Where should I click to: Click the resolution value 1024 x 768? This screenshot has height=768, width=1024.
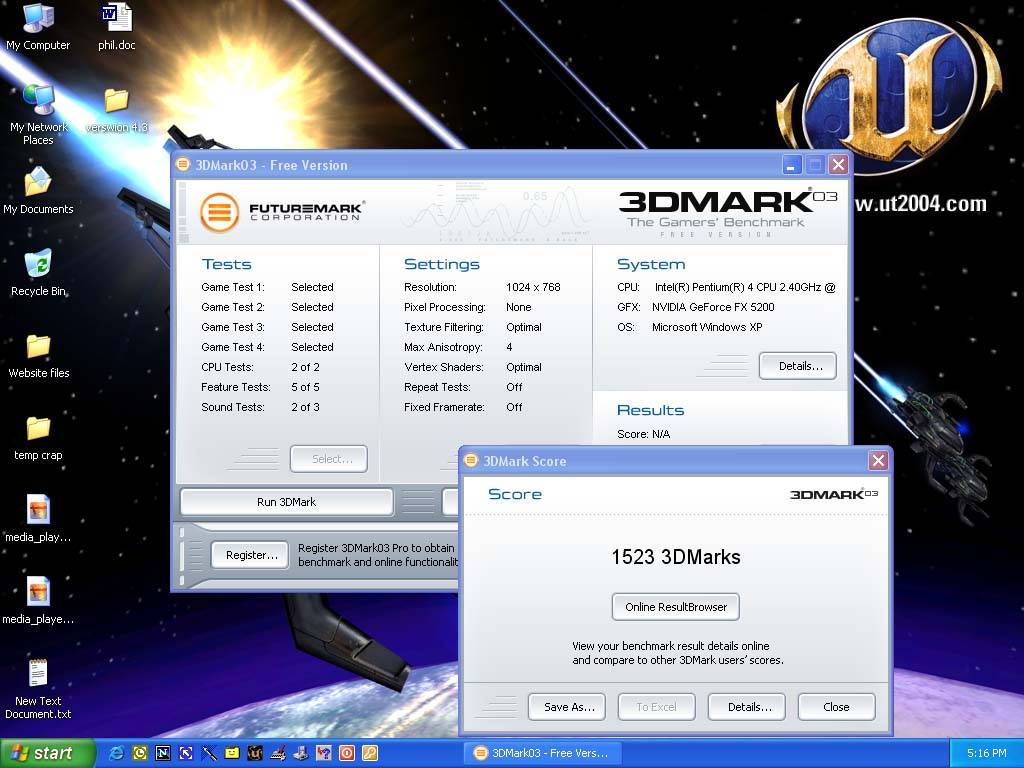[x=533, y=287]
